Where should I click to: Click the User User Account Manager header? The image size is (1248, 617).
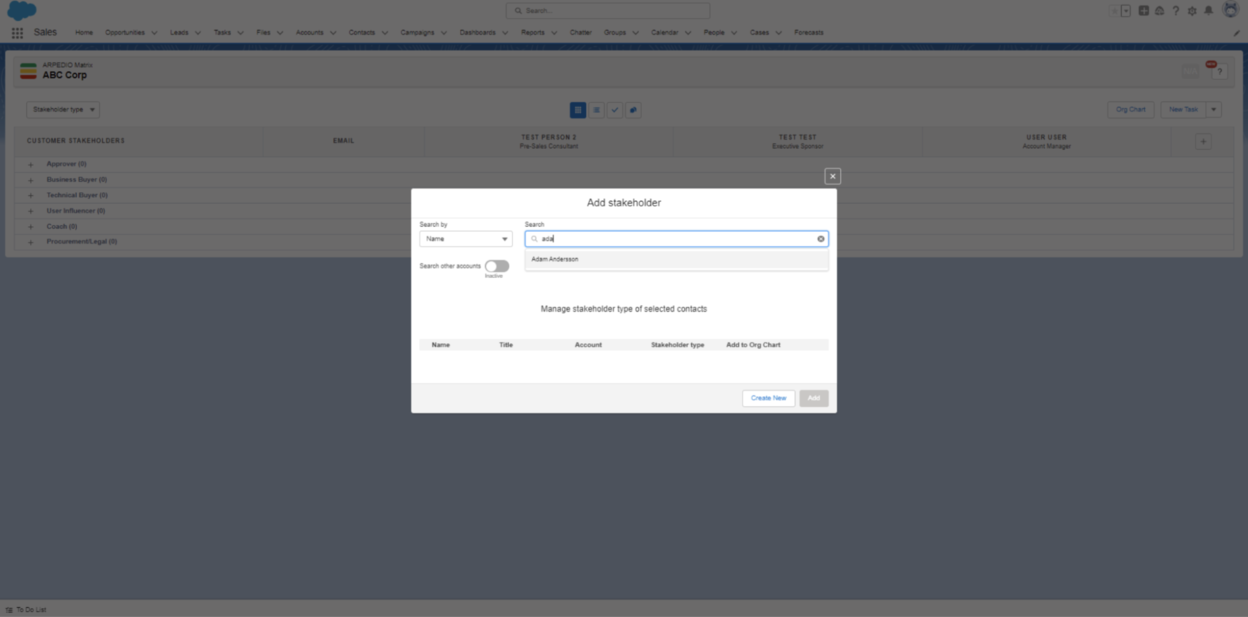[1047, 142]
